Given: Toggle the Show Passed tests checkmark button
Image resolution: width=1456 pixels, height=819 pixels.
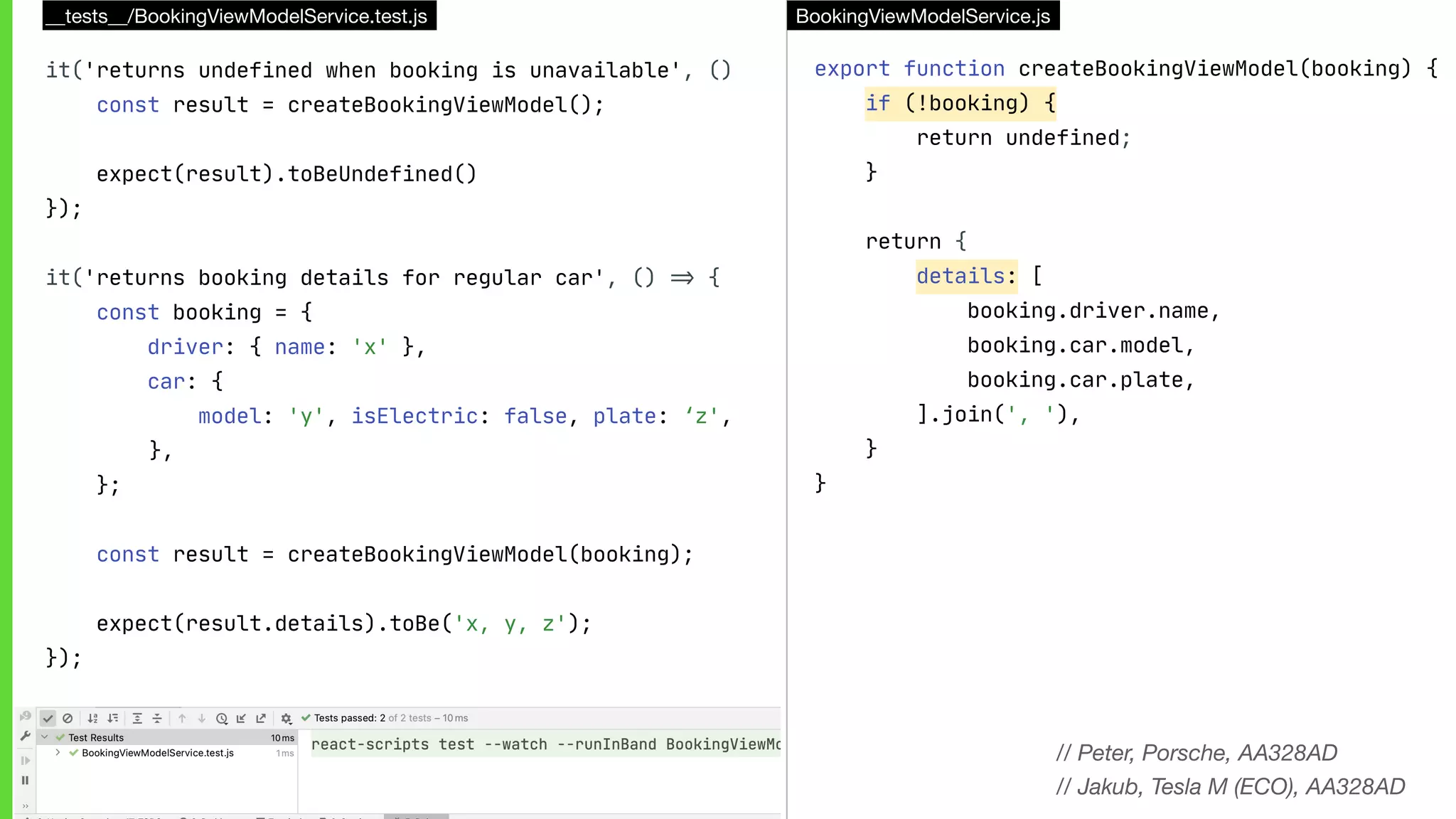Looking at the screenshot, I should (48, 718).
